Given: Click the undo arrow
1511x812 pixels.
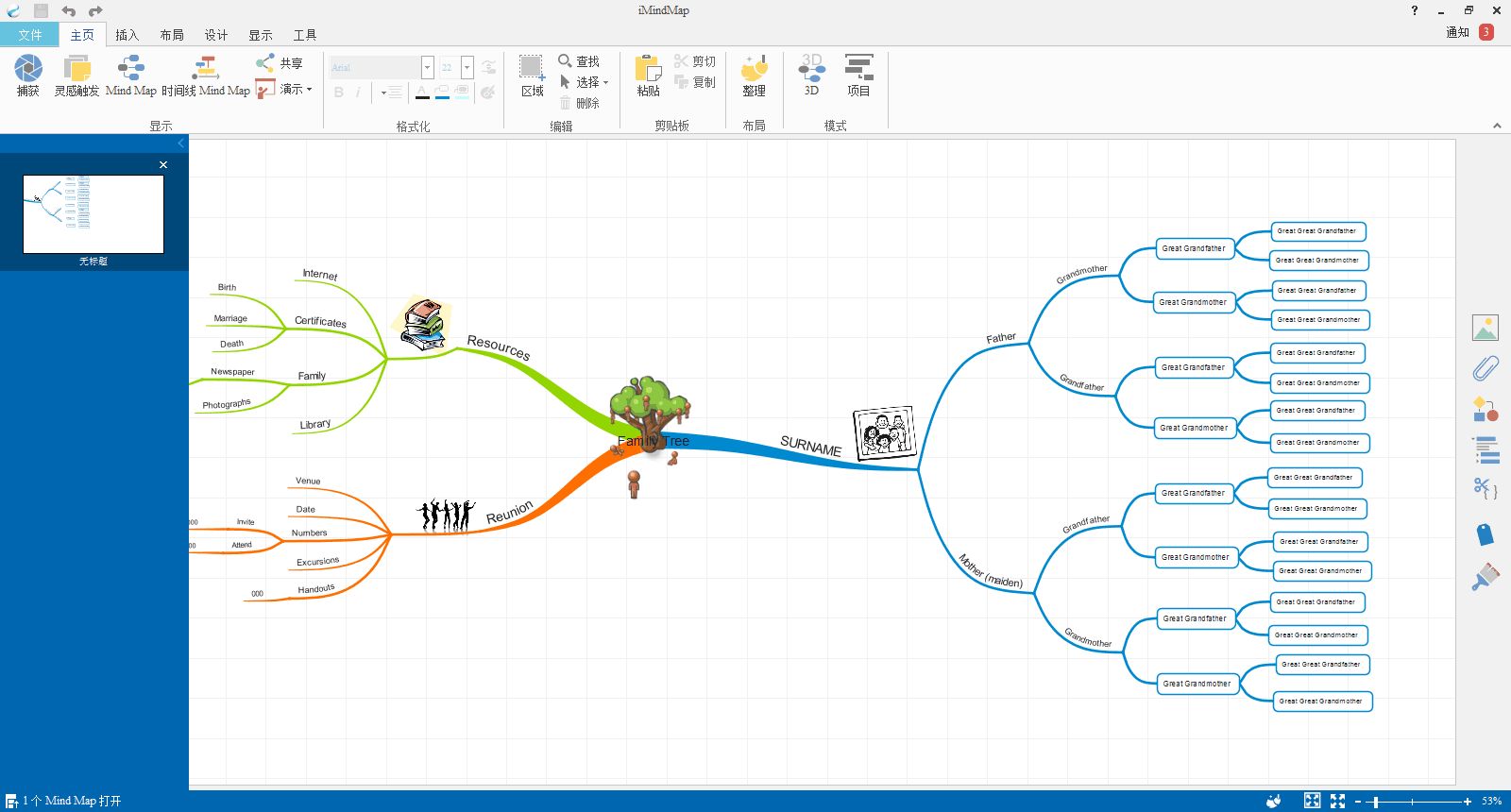Looking at the screenshot, I should 68,10.
